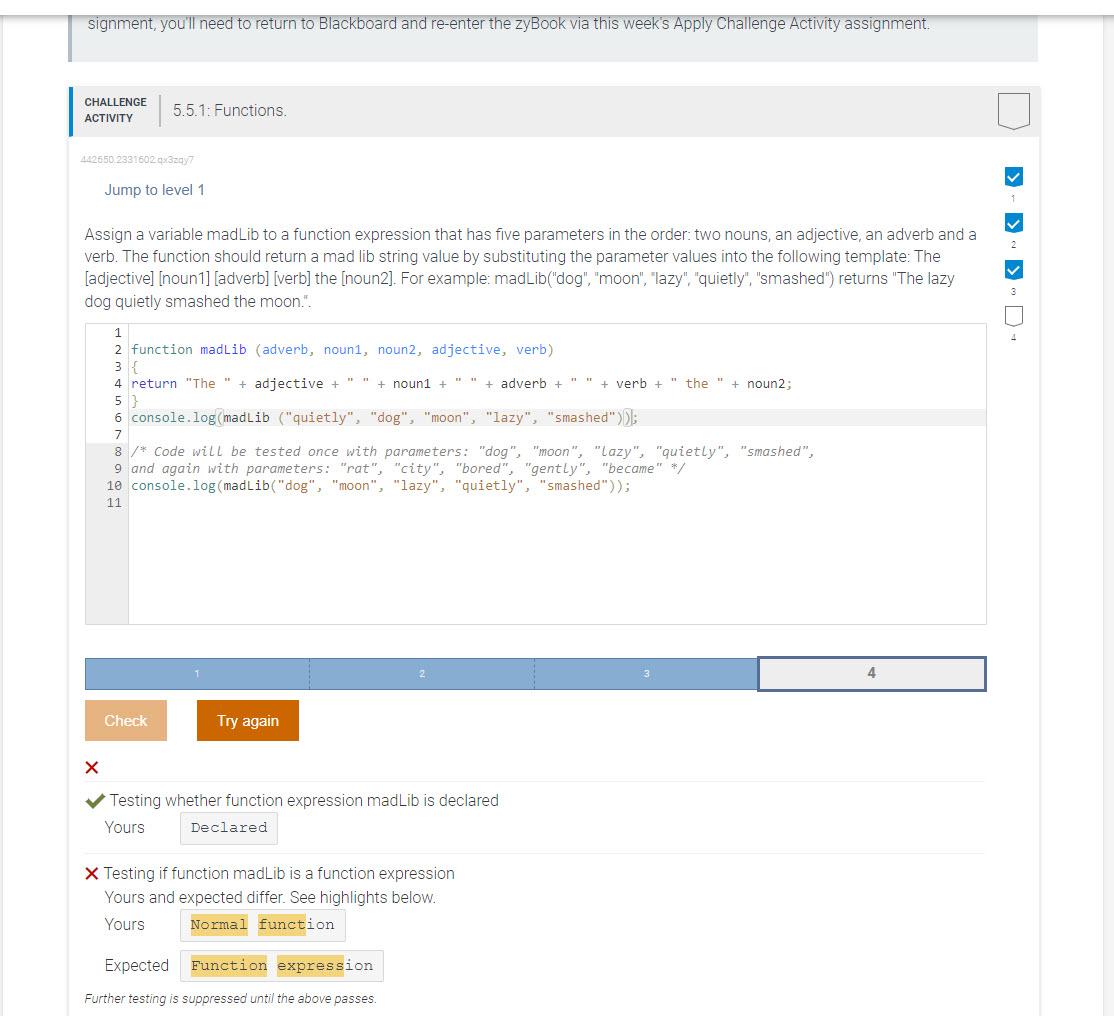This screenshot has width=1114, height=1016.
Task: Click the "Declared" result box under Yours
Action: pyautogui.click(x=228, y=827)
